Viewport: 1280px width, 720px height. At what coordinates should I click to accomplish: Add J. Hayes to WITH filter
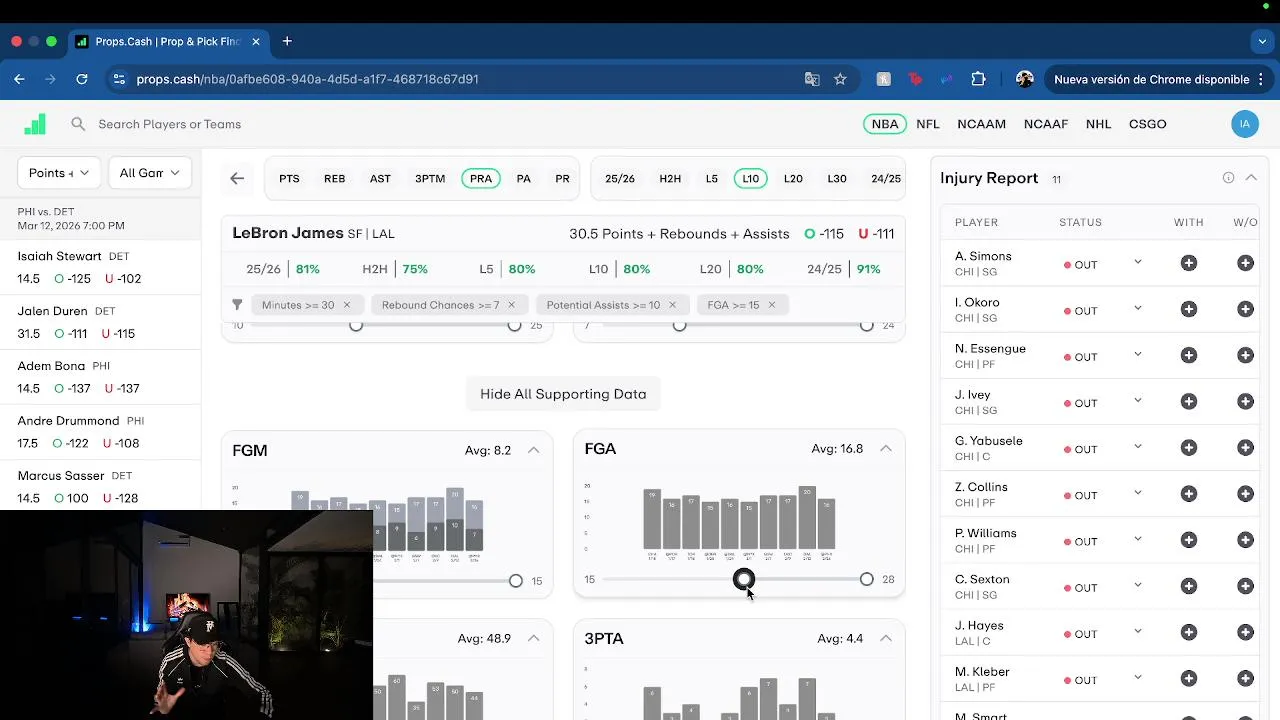tap(1189, 632)
